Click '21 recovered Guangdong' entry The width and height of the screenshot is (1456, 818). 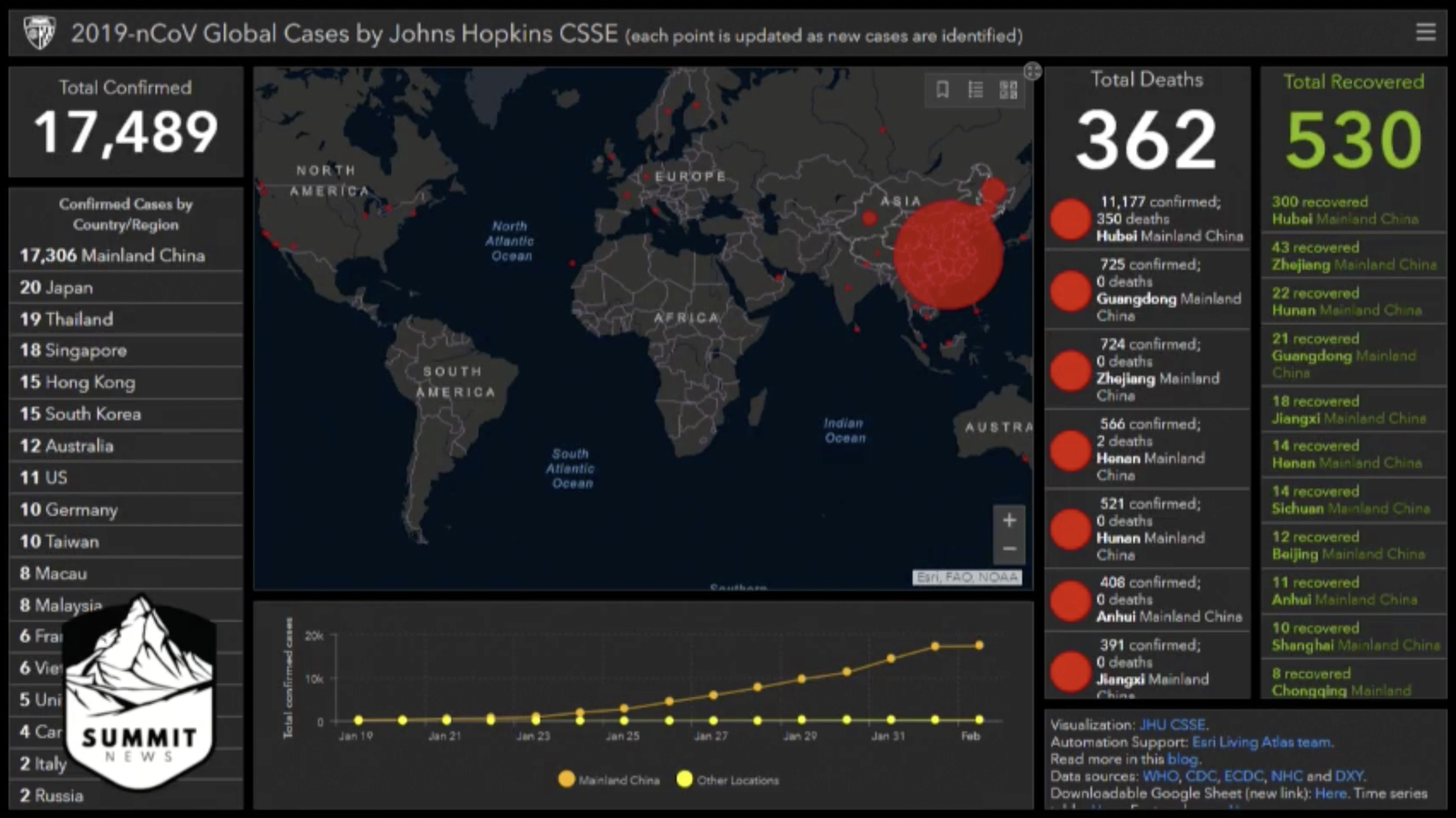[1354, 355]
